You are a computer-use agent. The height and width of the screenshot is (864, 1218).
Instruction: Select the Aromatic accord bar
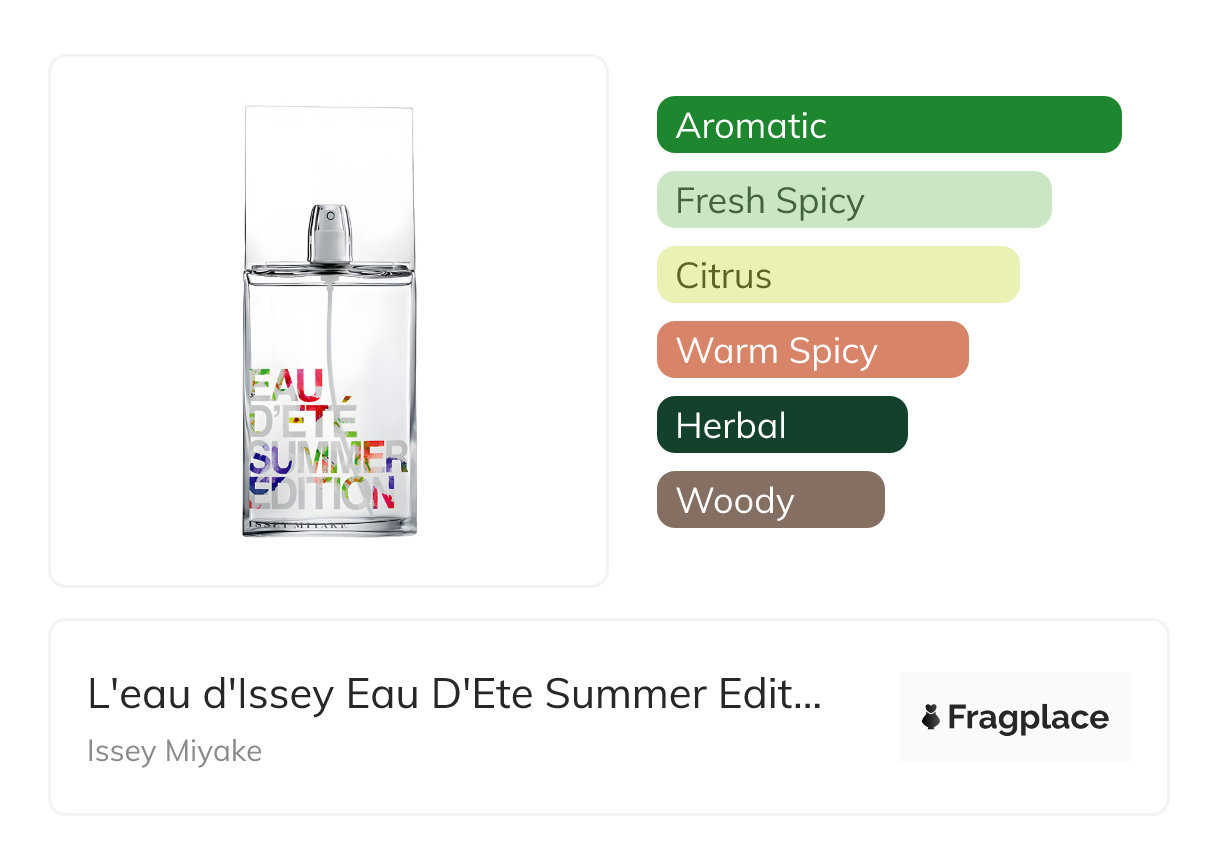click(889, 125)
